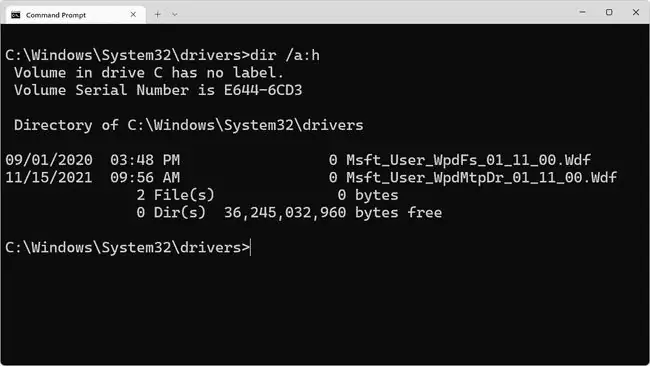Click the Msft_User_WpdMtpDr_01_11_00.Wdf filename
Viewport: 650px width, 366px height.
coord(482,177)
